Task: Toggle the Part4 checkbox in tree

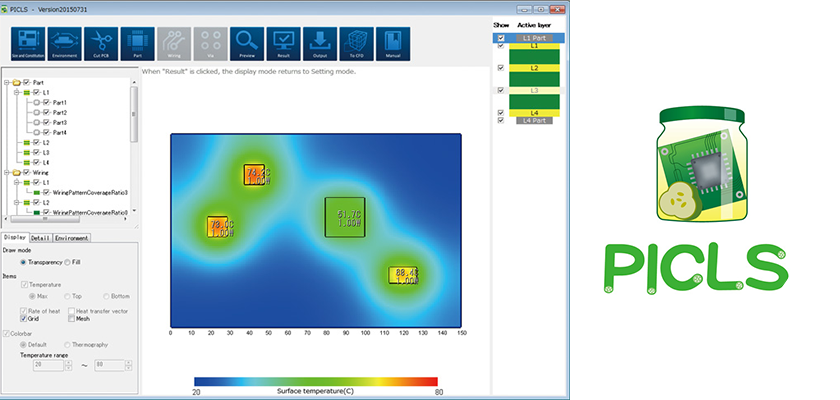Action: click(x=47, y=132)
